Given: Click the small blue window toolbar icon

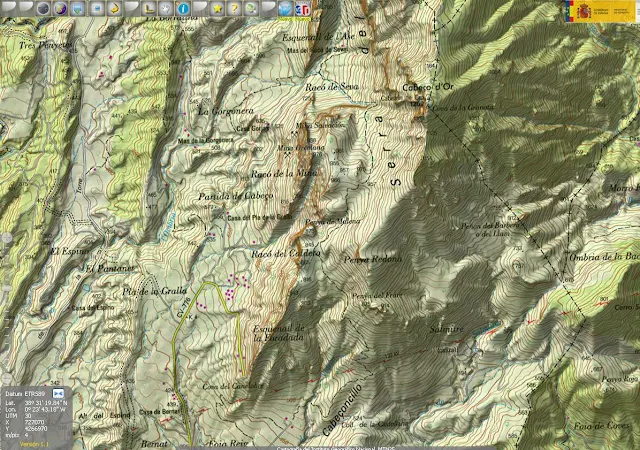Looking at the screenshot, I should point(97,8).
